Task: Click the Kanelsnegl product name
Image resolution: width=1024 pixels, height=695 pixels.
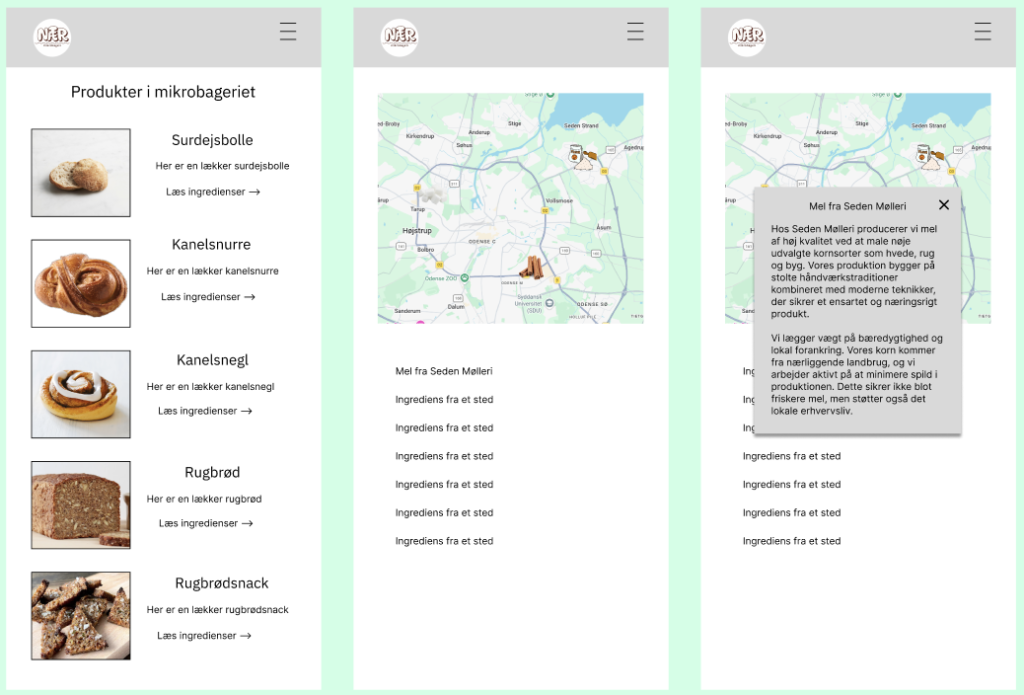Action: (212, 361)
